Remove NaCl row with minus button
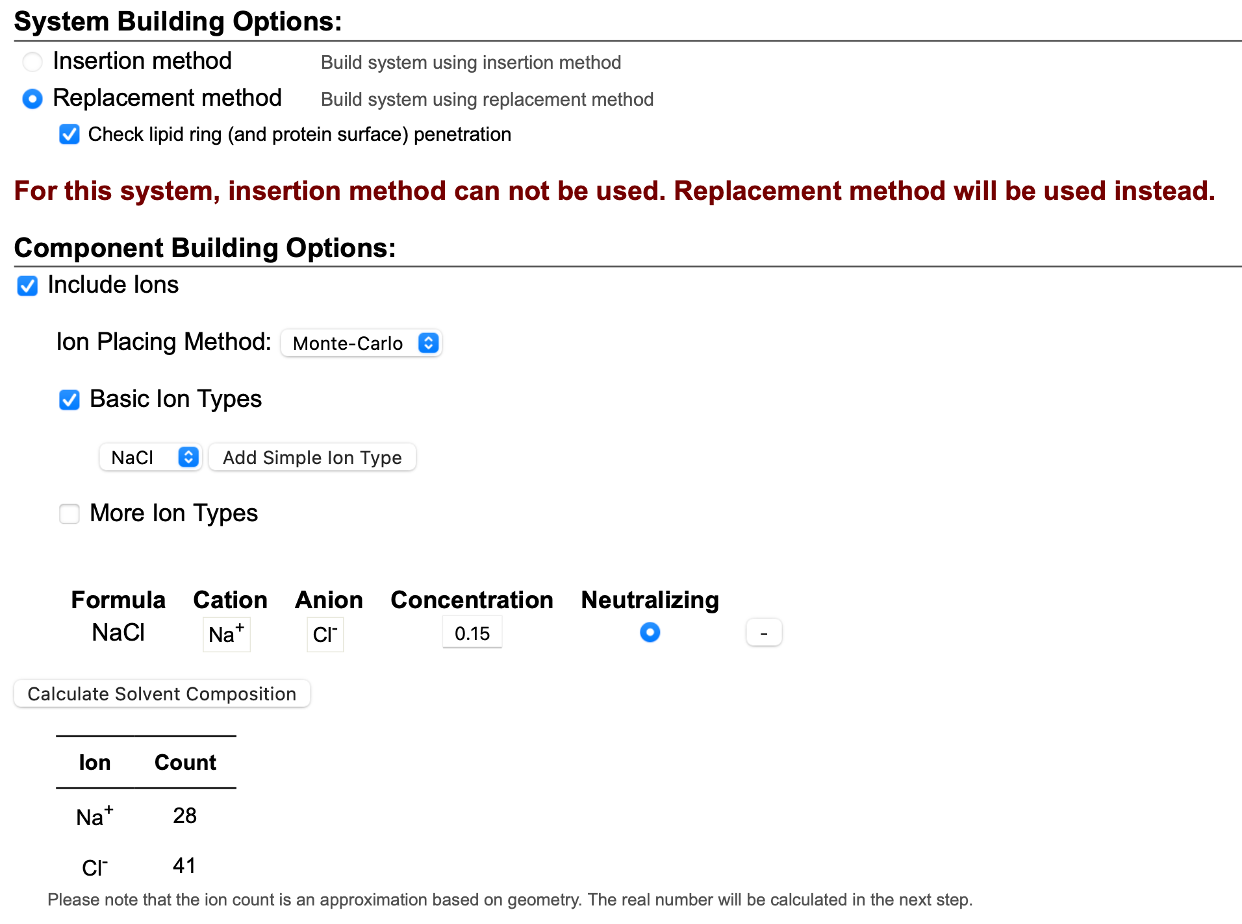The image size is (1242, 924). (x=764, y=634)
